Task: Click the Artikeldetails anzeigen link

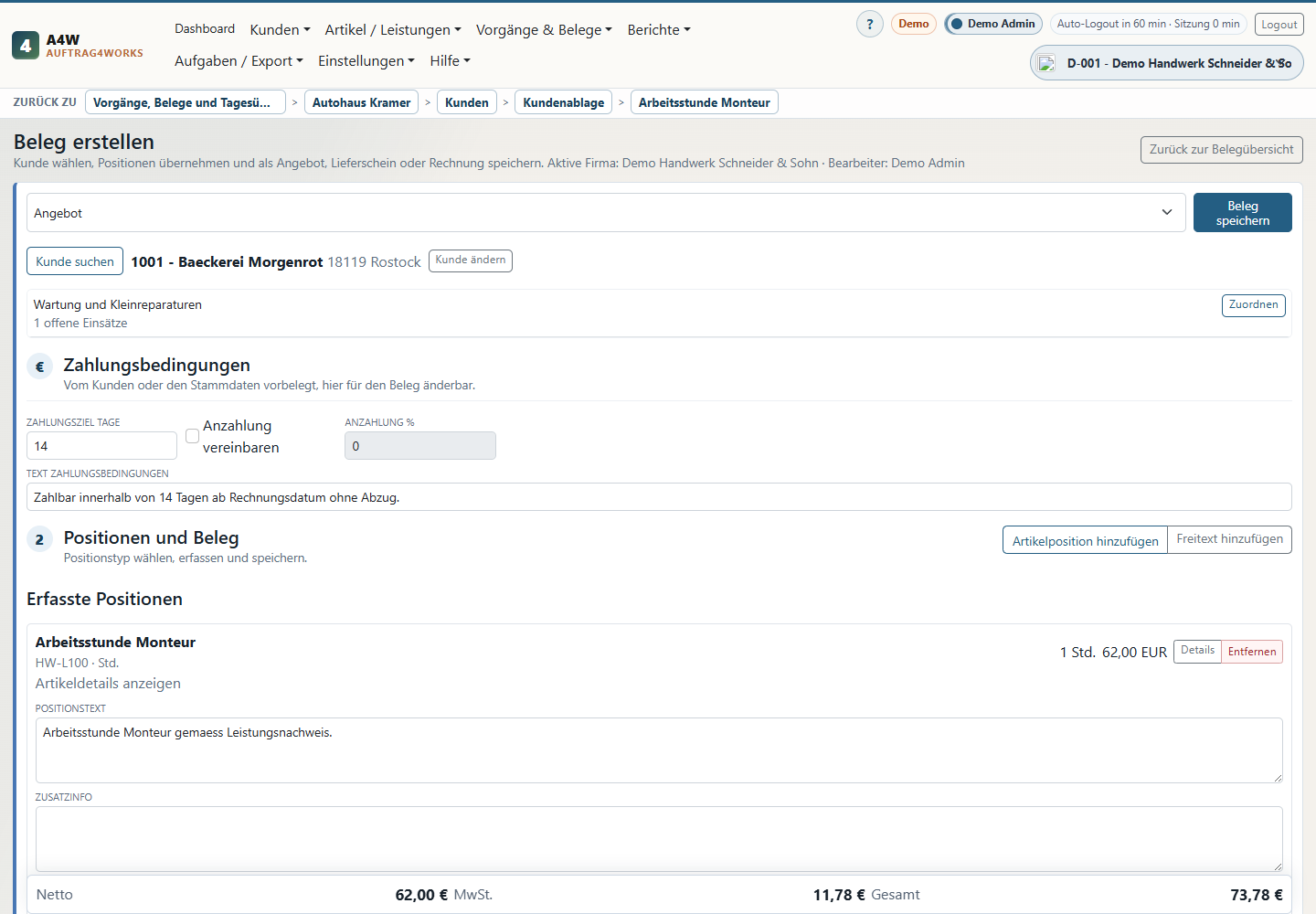Action: coord(108,684)
